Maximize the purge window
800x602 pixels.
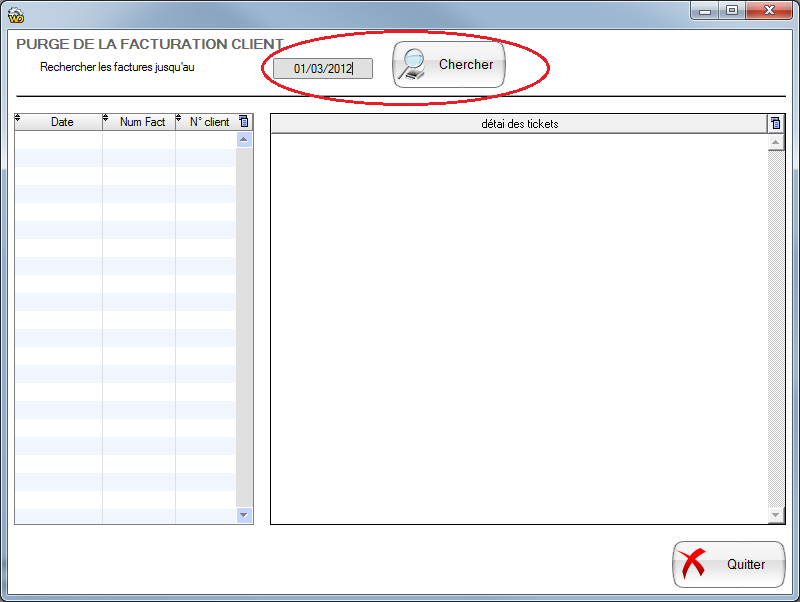pyautogui.click(x=732, y=10)
